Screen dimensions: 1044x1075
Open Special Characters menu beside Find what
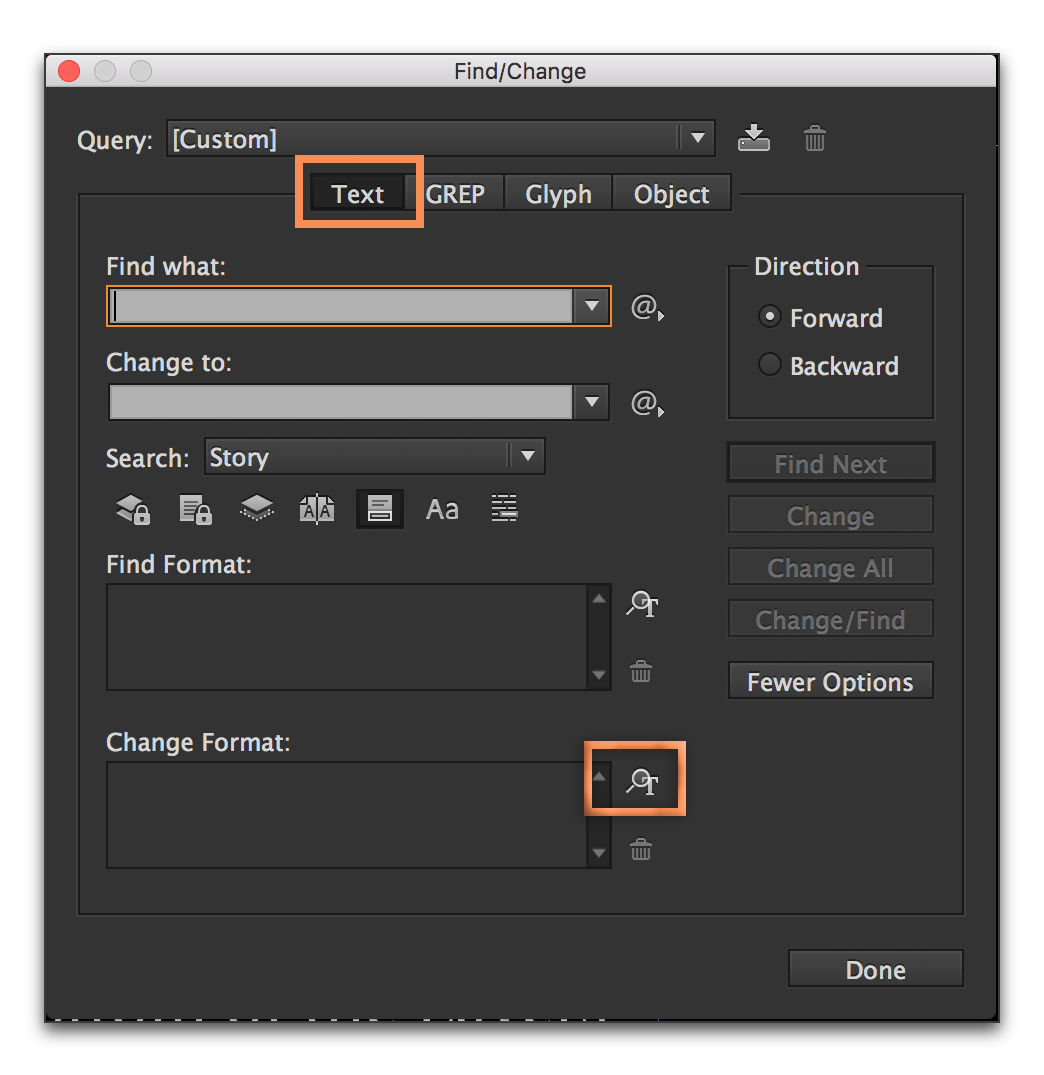coord(646,308)
